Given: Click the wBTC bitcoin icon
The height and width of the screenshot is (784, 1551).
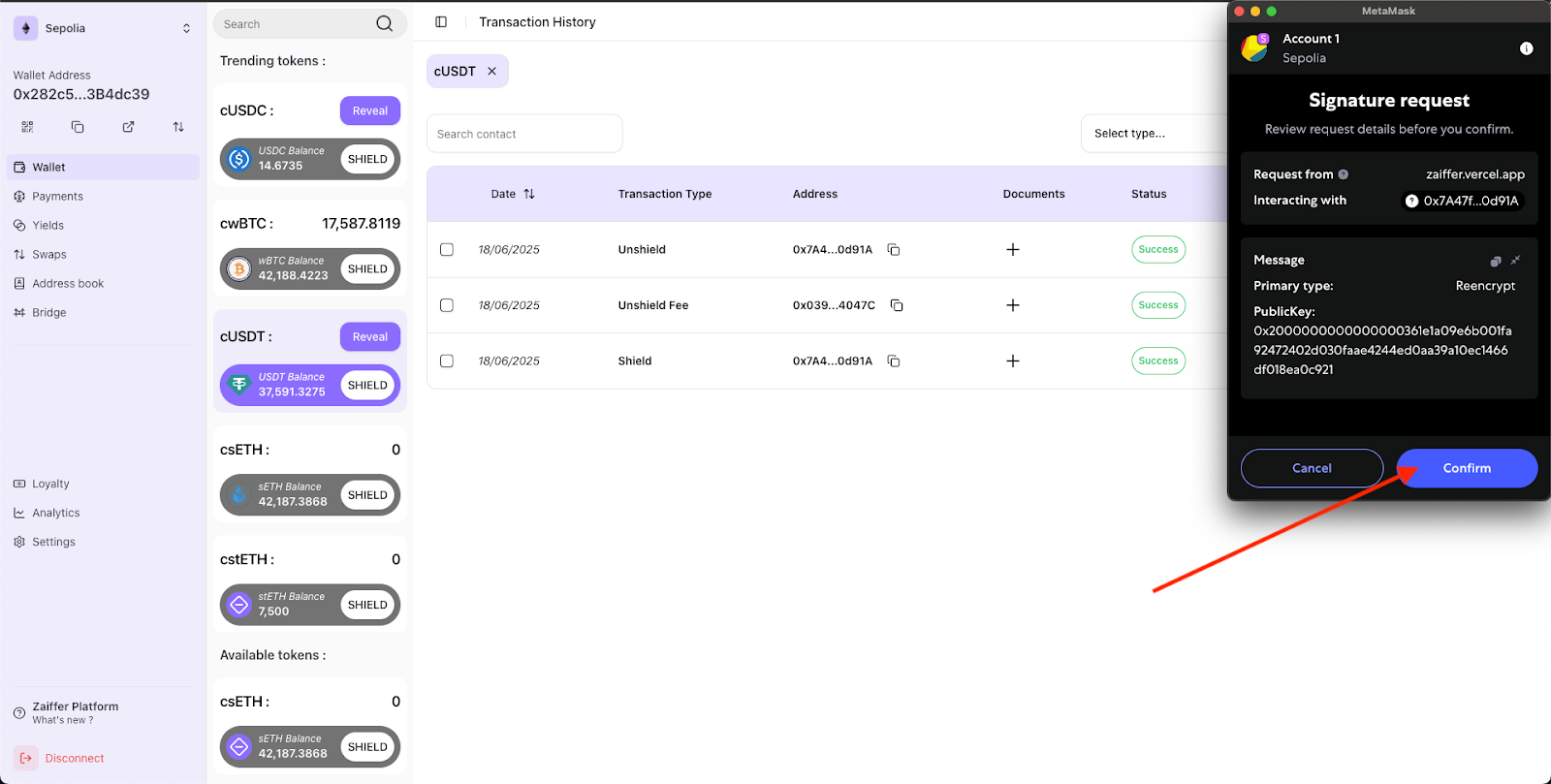Looking at the screenshot, I should click(239, 268).
